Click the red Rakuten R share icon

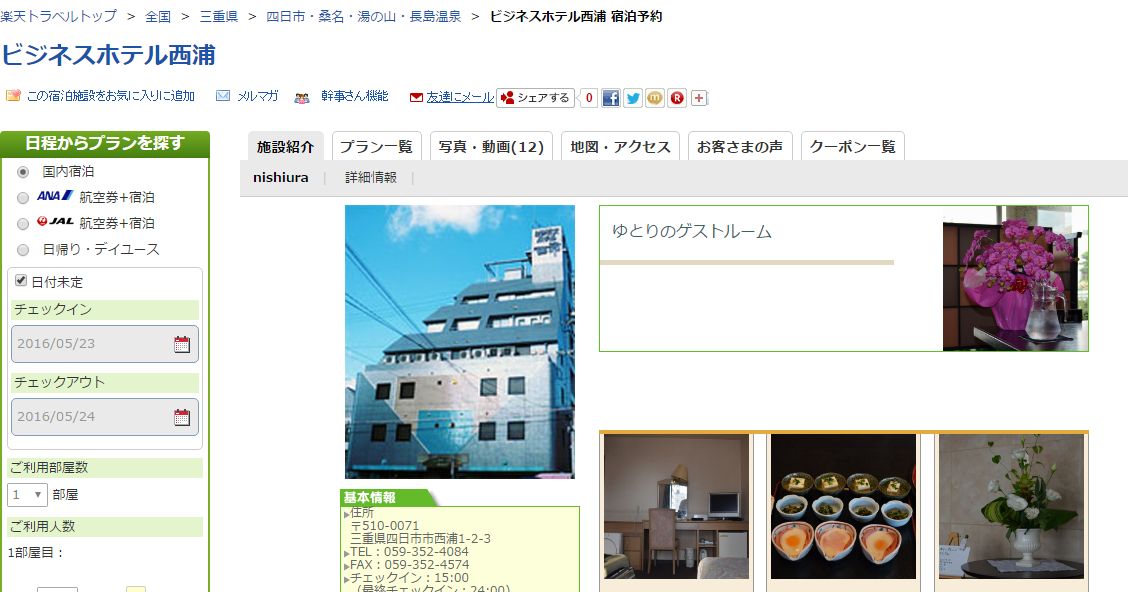677,98
